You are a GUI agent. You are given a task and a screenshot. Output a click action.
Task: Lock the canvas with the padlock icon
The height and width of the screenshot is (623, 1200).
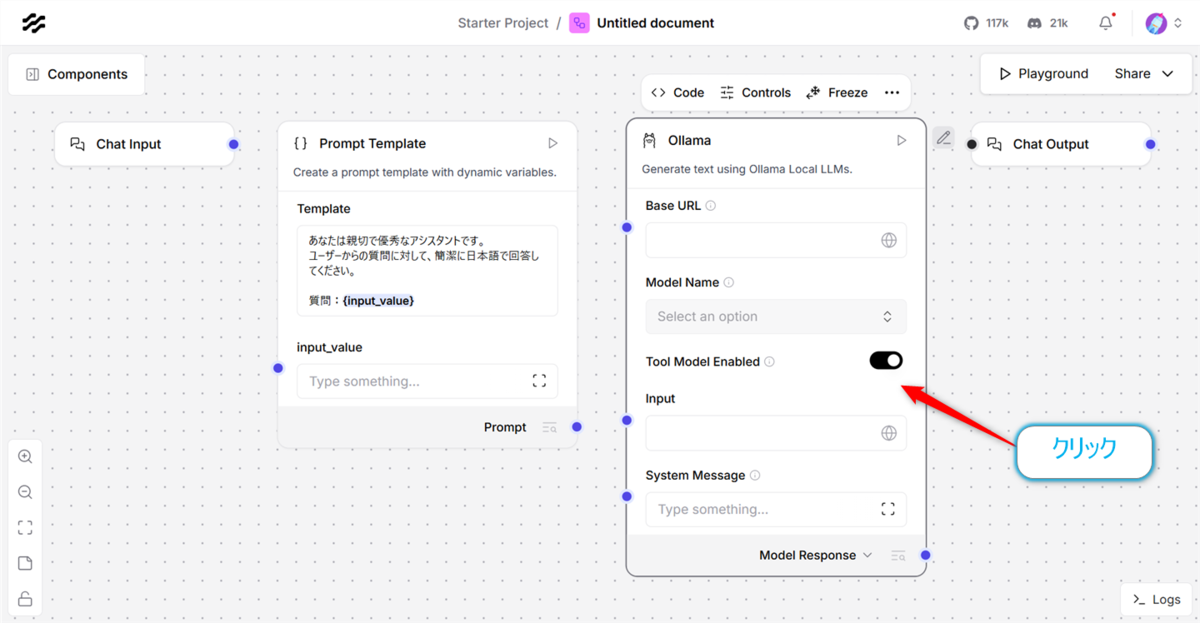[x=25, y=599]
